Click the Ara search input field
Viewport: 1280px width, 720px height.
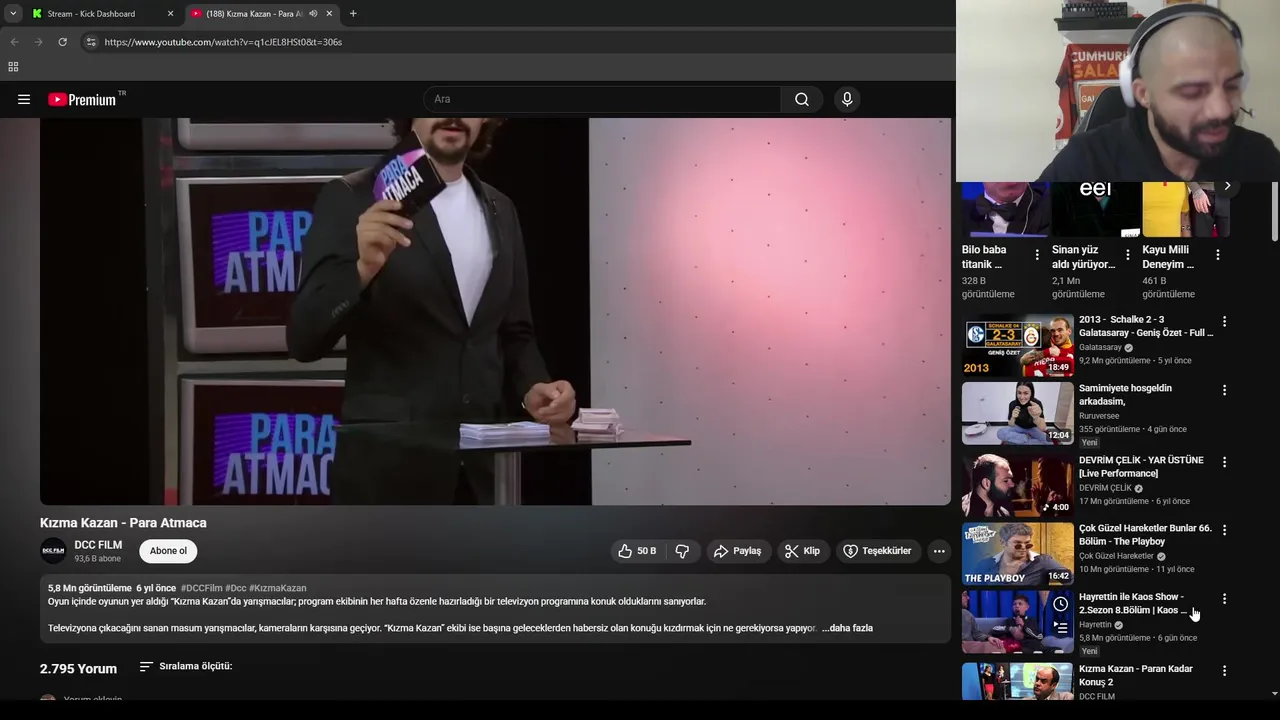point(603,99)
